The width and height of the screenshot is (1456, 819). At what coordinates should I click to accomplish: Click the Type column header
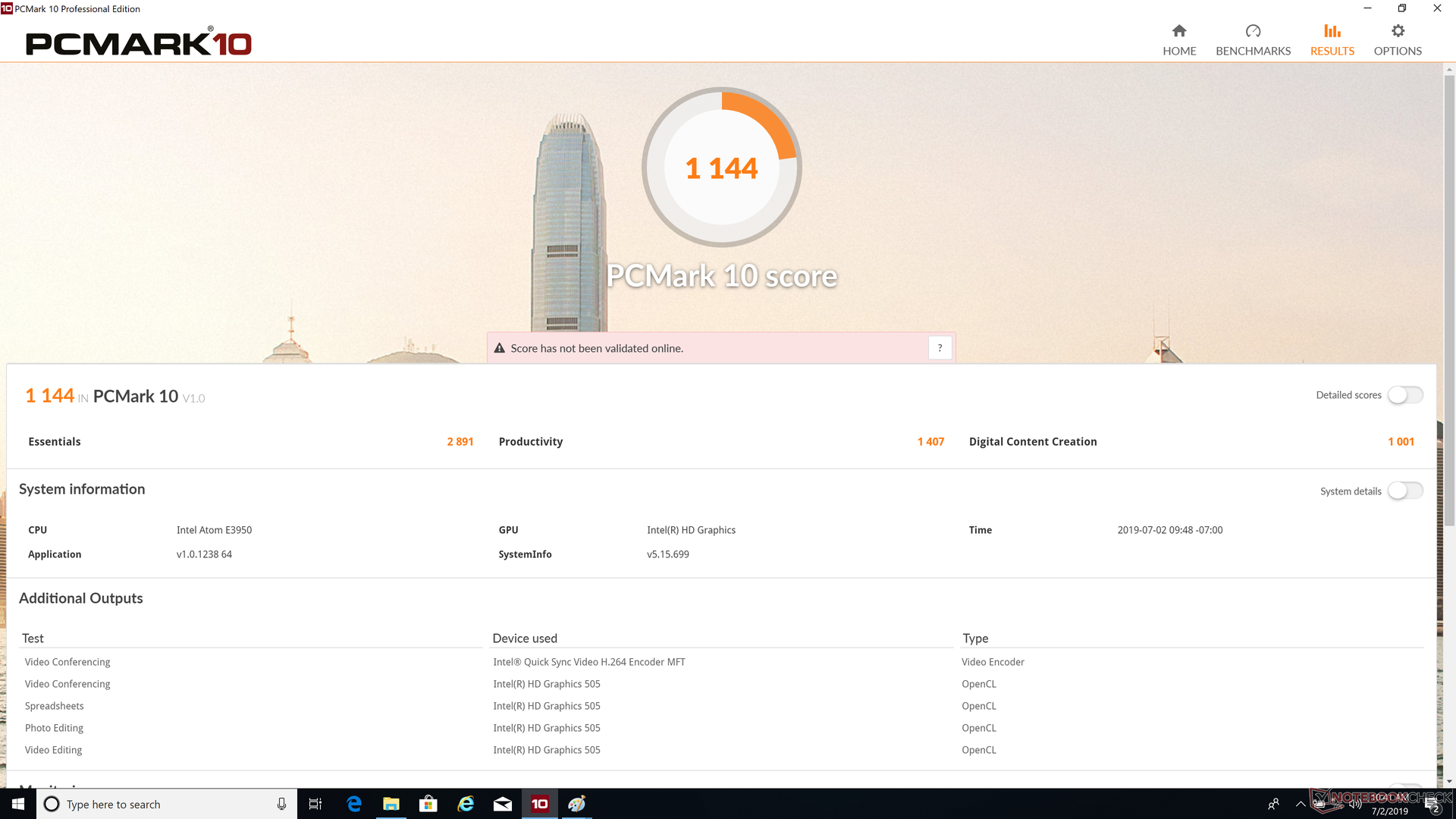(975, 639)
